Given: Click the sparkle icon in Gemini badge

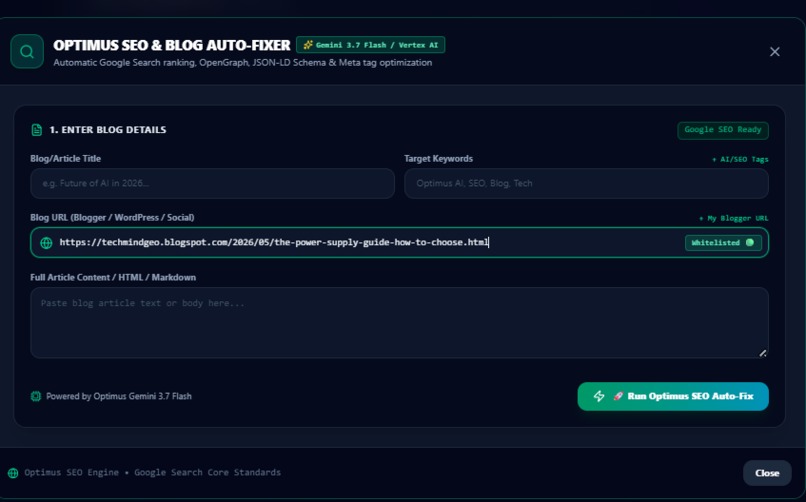Looking at the screenshot, I should click(308, 45).
